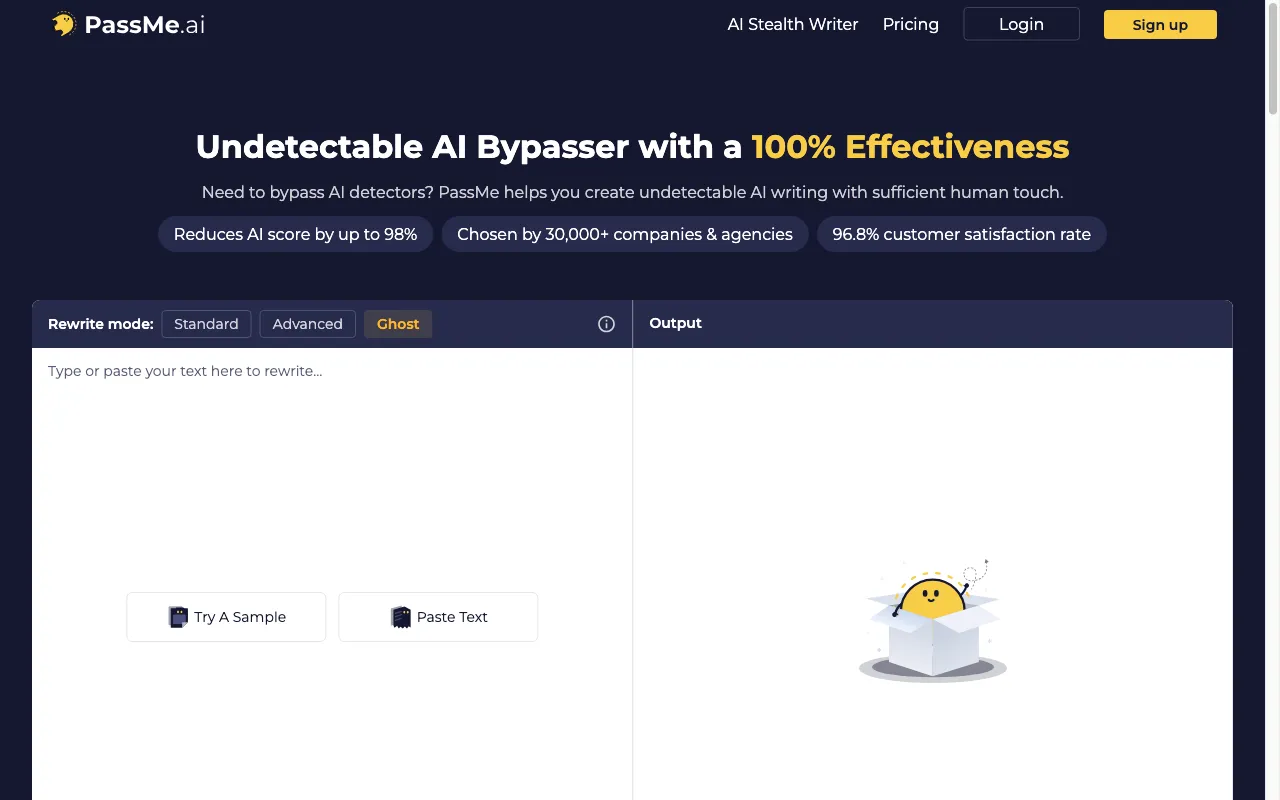
Task: Click the Login button
Action: pos(1021,24)
